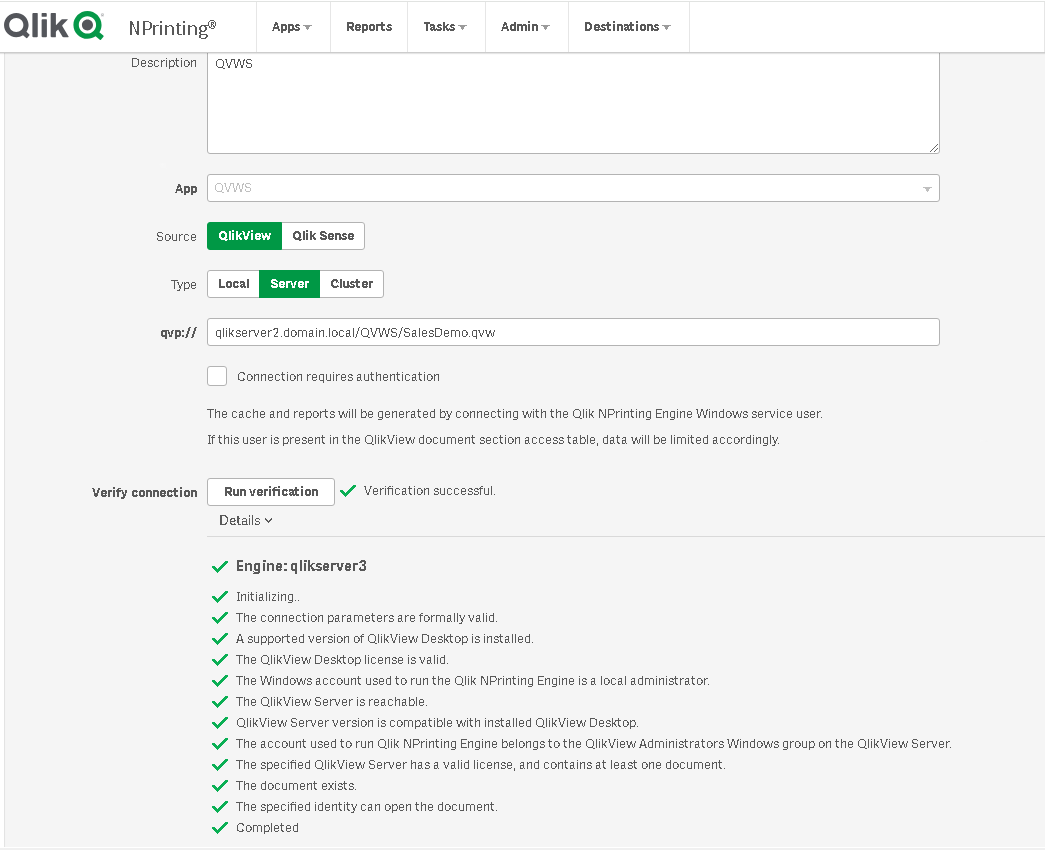The height and width of the screenshot is (850, 1045).
Task: Click the text 'The QlikView Server is reachable.'
Action: coord(332,701)
